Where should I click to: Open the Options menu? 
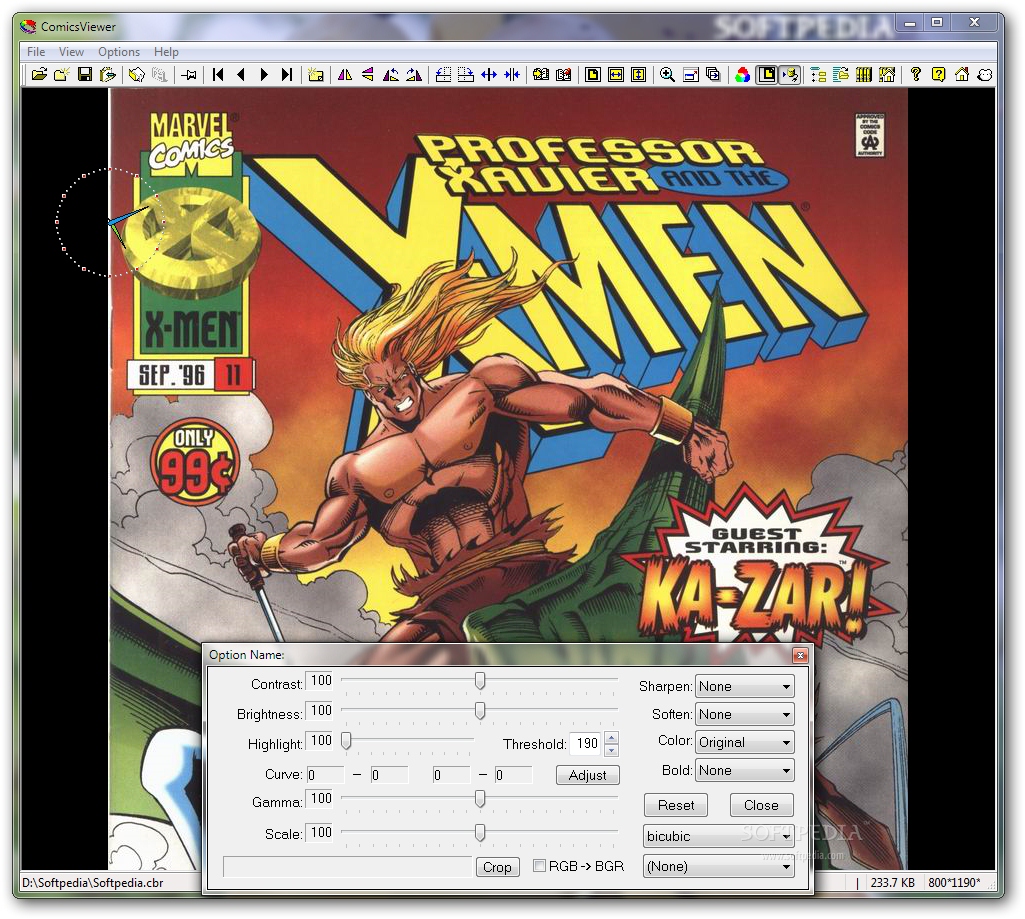[119, 52]
